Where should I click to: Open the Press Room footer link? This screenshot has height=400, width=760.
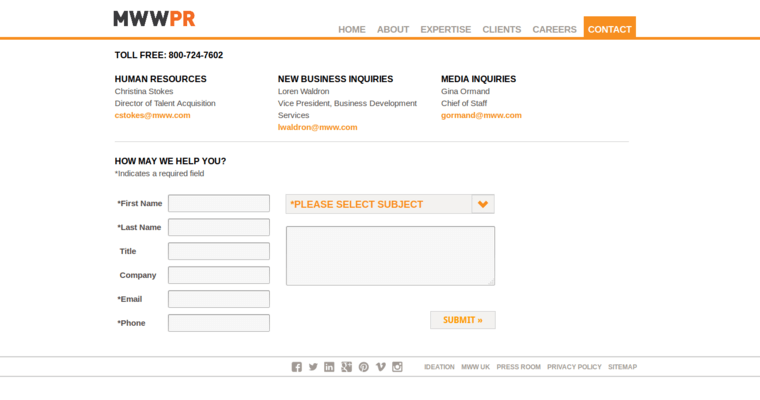[519, 367]
